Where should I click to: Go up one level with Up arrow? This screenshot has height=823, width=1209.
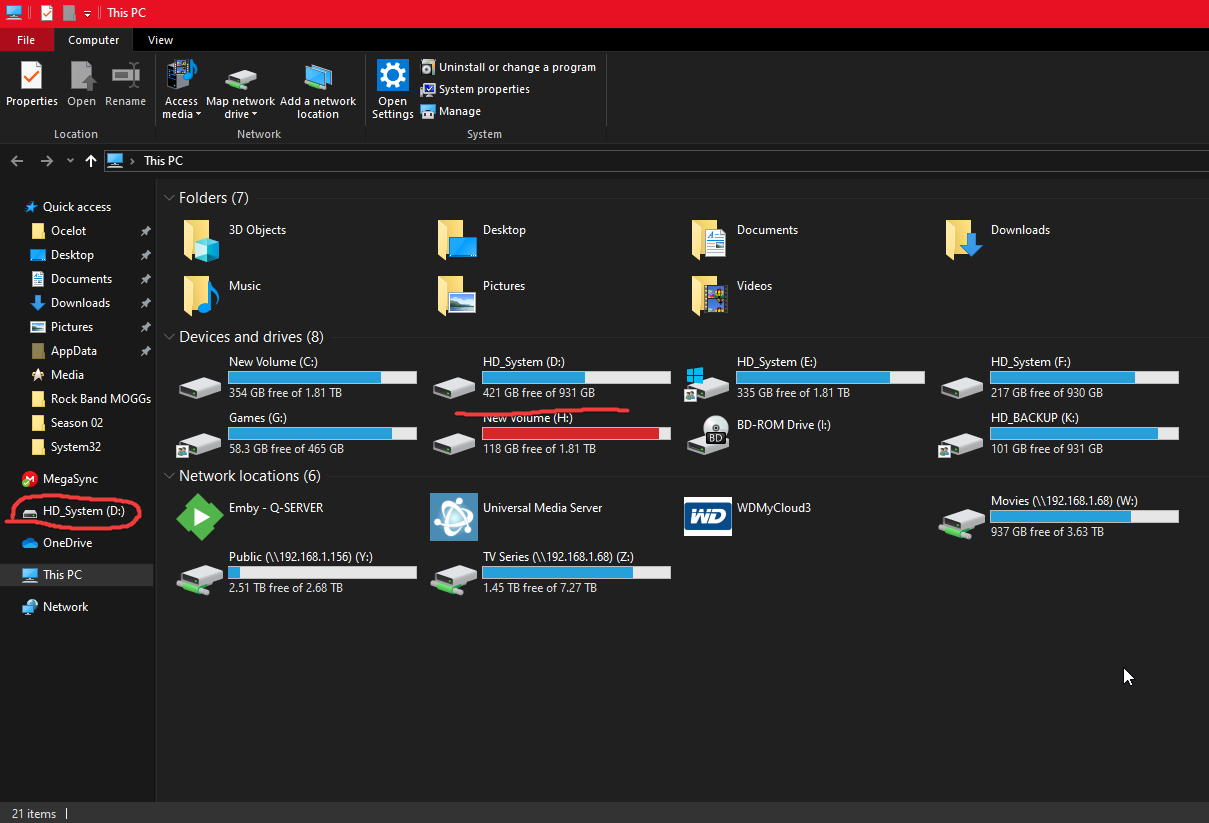[91, 161]
